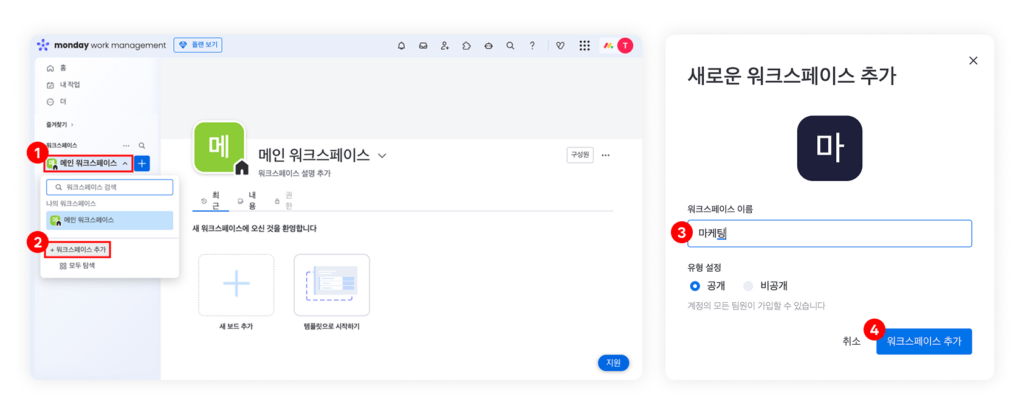Click 취소 to cancel the dialog
Image resolution: width=1024 pixels, height=411 pixels.
tap(851, 341)
